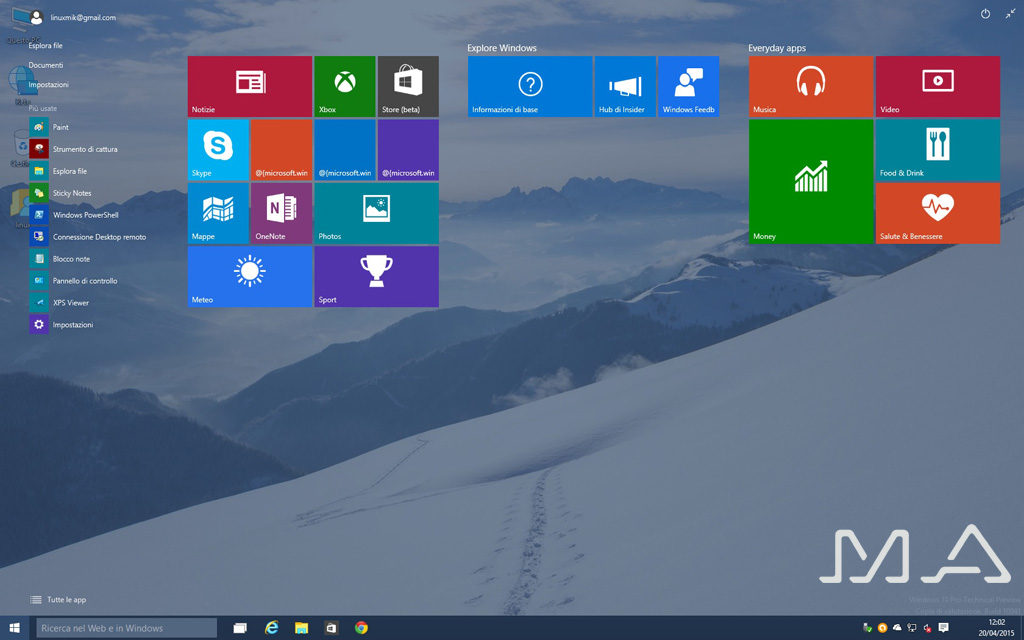Image resolution: width=1024 pixels, height=640 pixels.
Task: Launch XPS Viewer
Action: [x=59, y=303]
